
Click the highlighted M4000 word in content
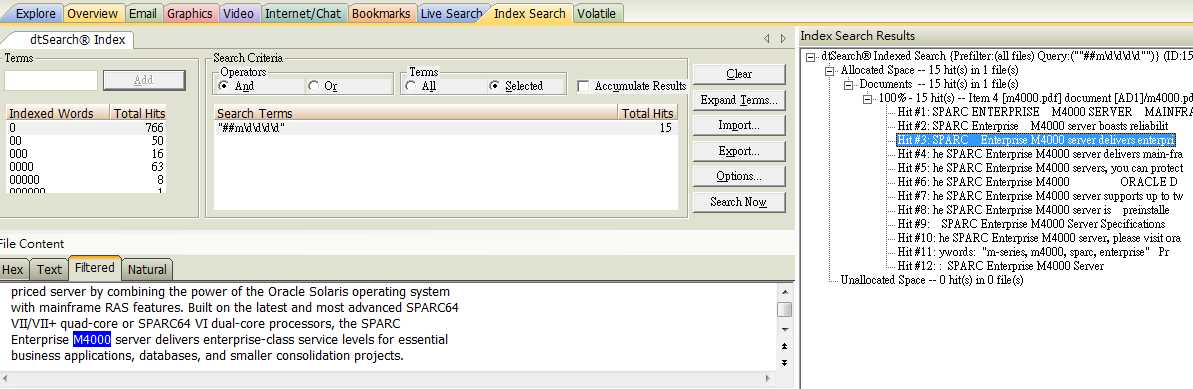[x=92, y=340]
